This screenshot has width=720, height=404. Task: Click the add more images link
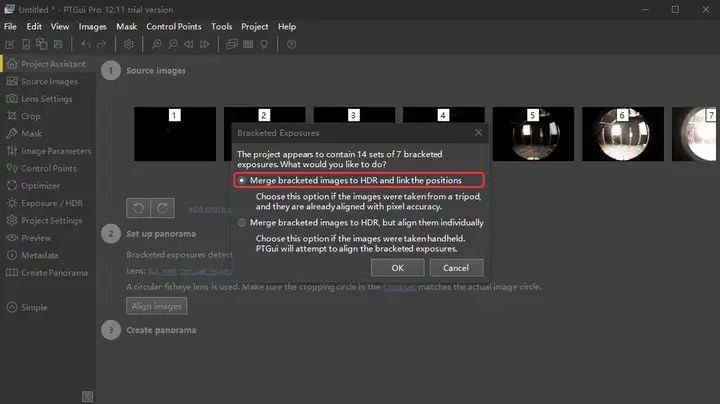[210, 208]
